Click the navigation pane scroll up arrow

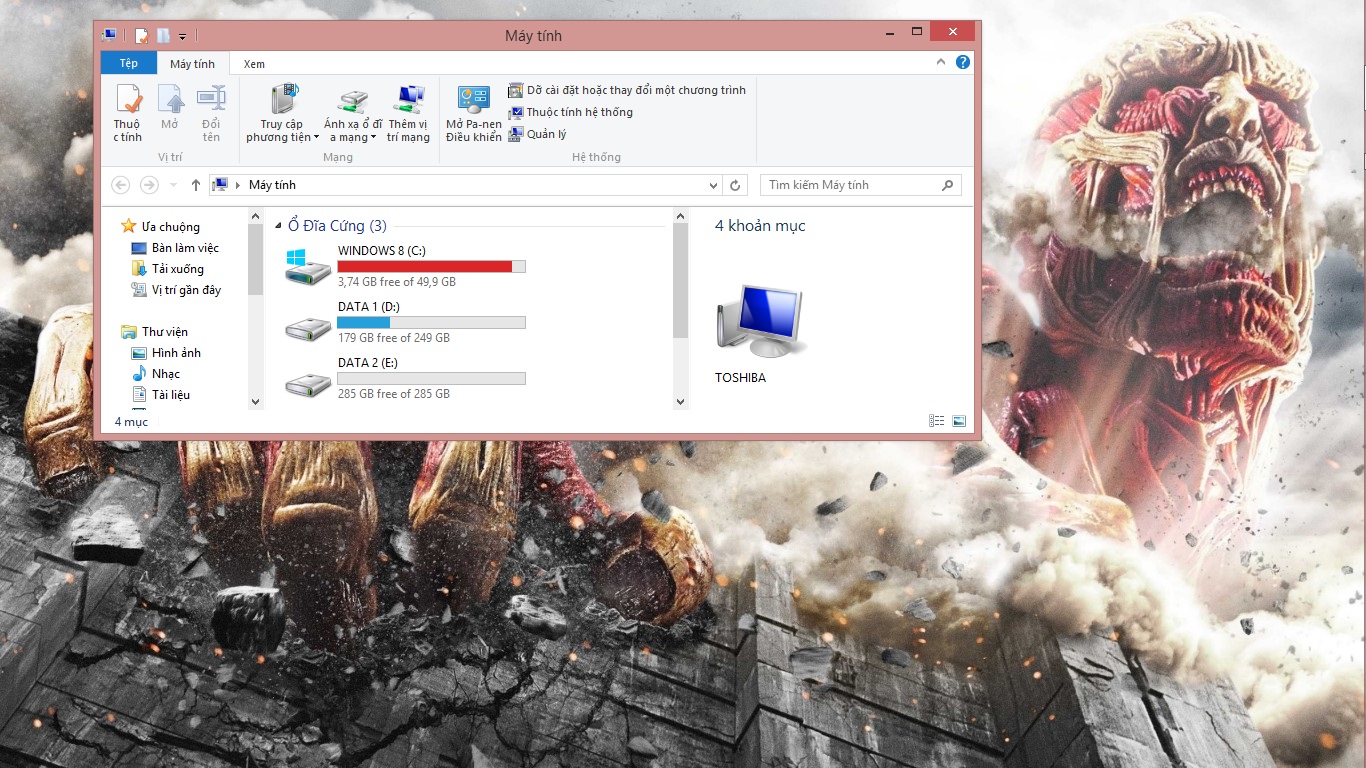pos(255,216)
